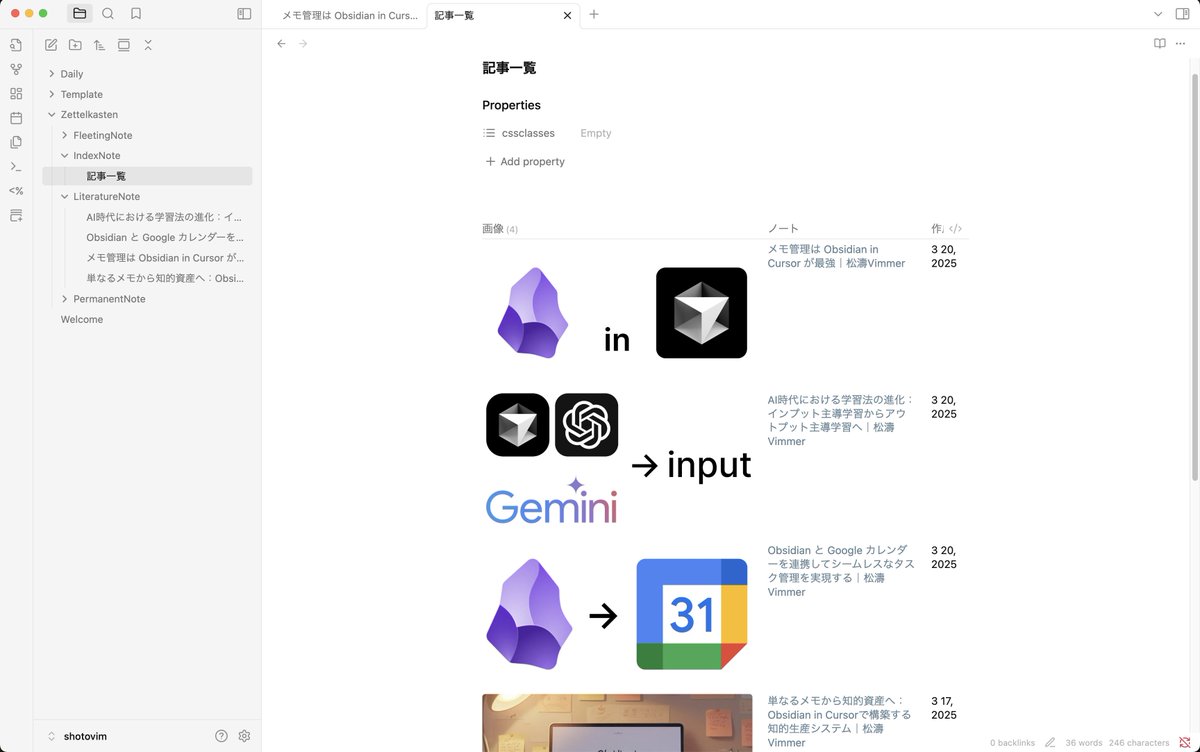Click the 36 words status entry
The image size is (1200, 752).
(x=1082, y=743)
